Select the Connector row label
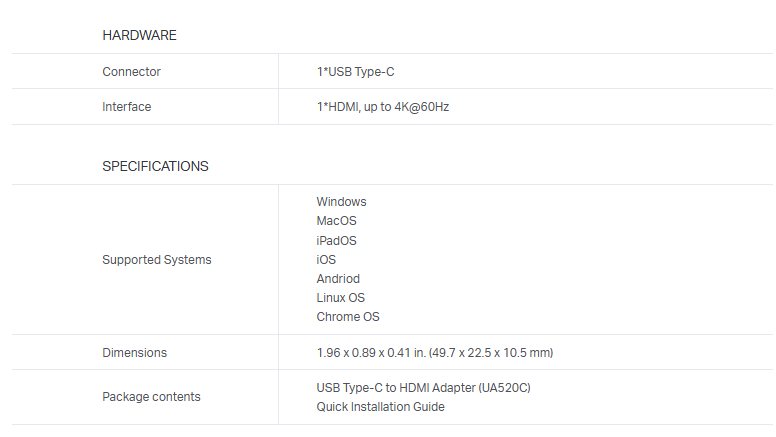 pyautogui.click(x=131, y=72)
